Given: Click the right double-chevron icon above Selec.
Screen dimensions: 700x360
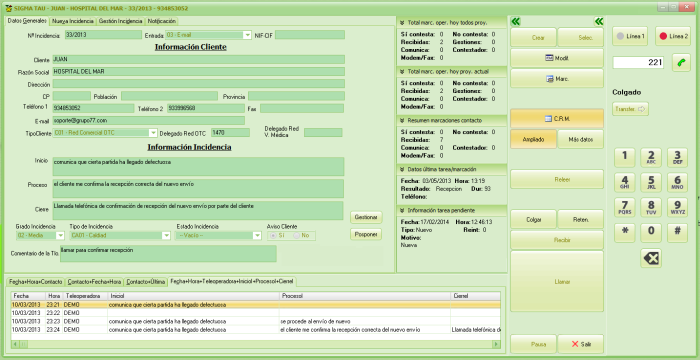Looking at the screenshot, I should (598, 21).
